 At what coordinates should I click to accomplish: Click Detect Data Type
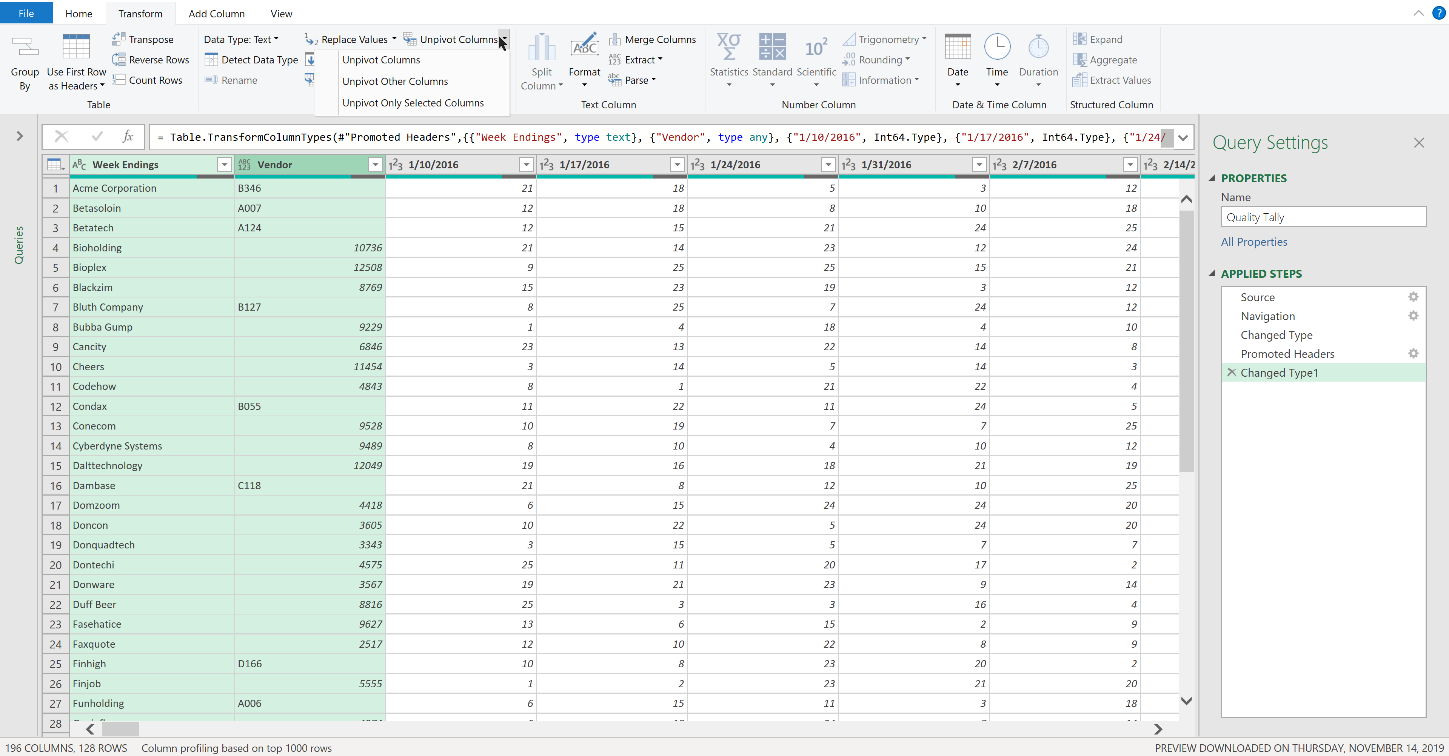click(x=251, y=60)
